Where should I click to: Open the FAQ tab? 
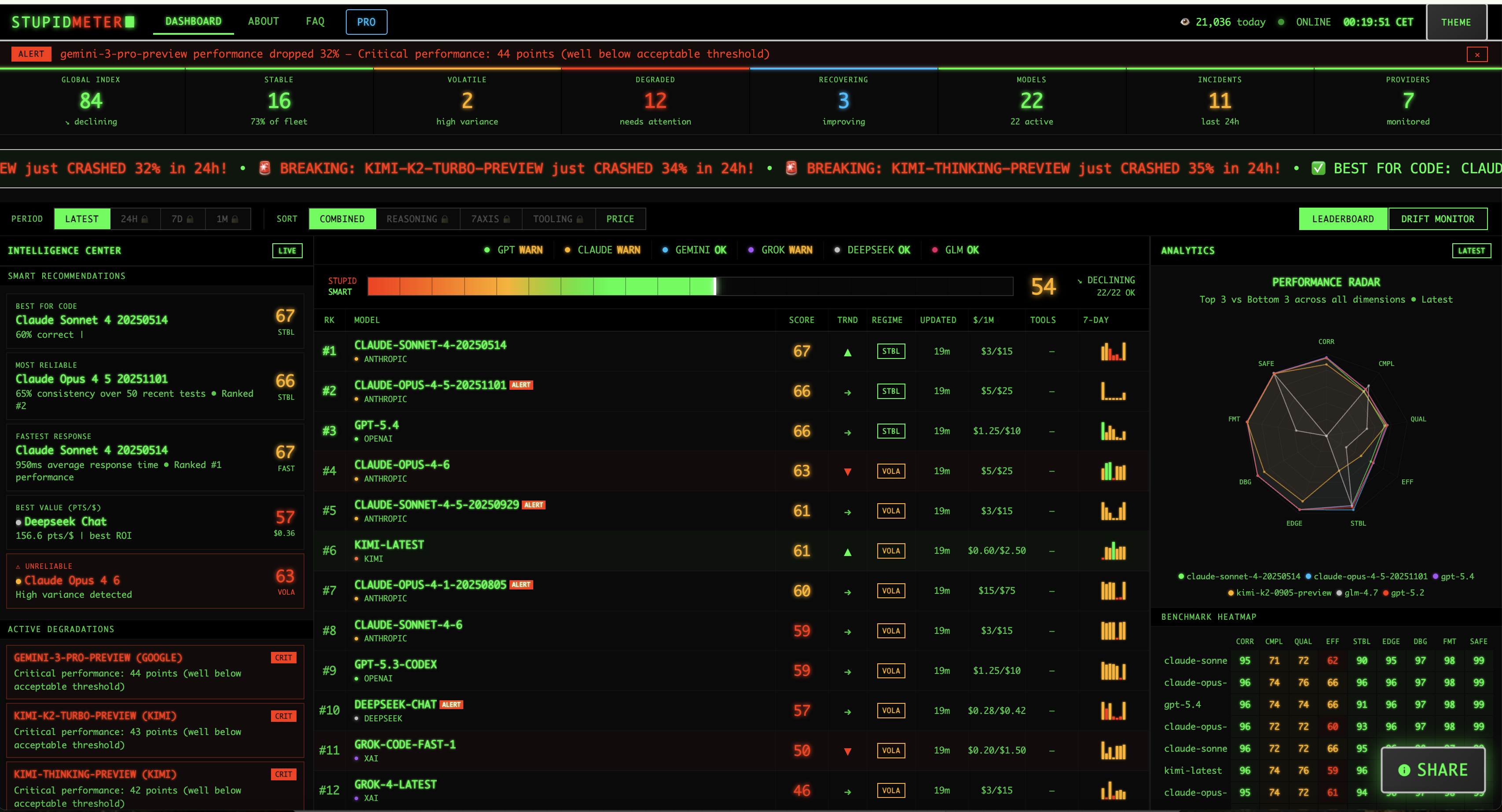(x=315, y=22)
